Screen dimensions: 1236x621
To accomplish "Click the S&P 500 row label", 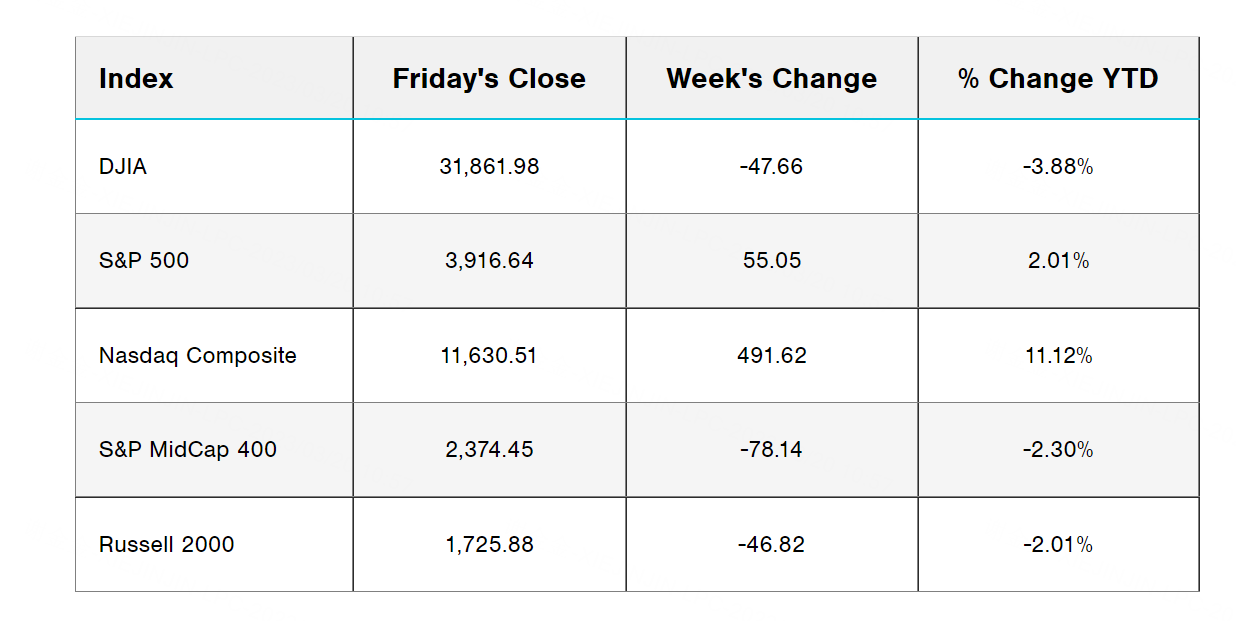I will click(x=144, y=261).
